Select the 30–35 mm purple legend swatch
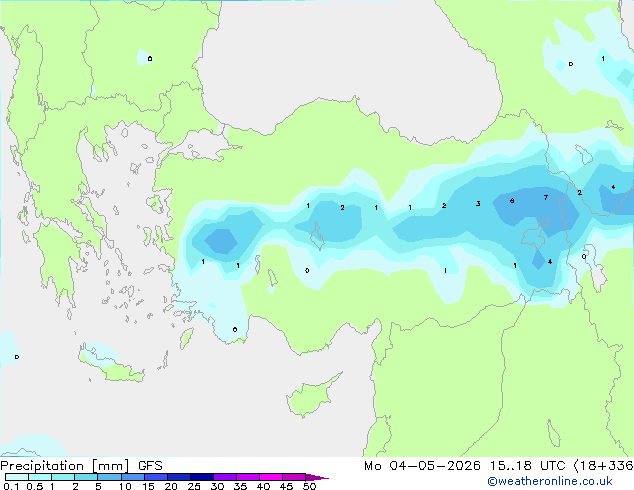The width and height of the screenshot is (634, 490). (x=224, y=477)
